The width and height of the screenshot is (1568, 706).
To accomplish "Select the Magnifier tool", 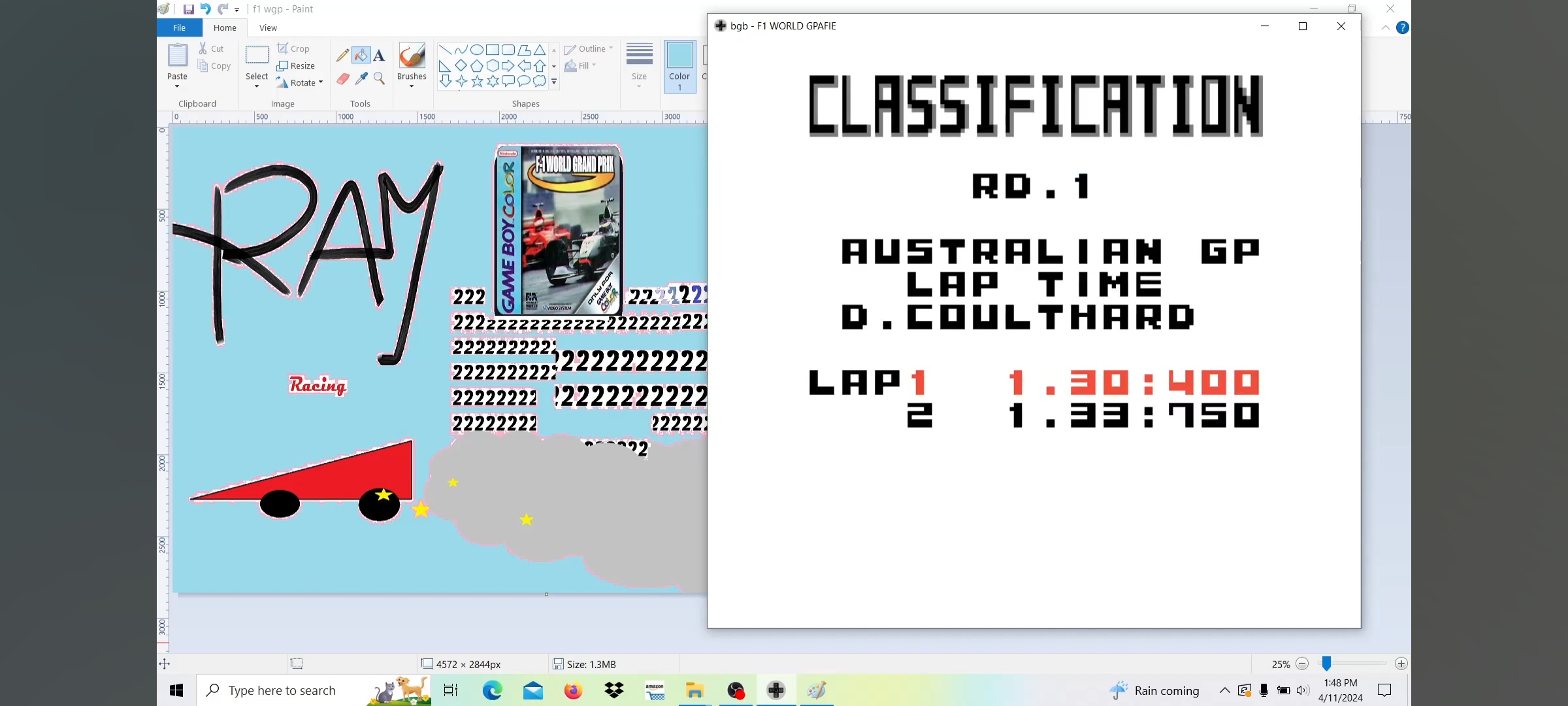I will tap(379, 79).
